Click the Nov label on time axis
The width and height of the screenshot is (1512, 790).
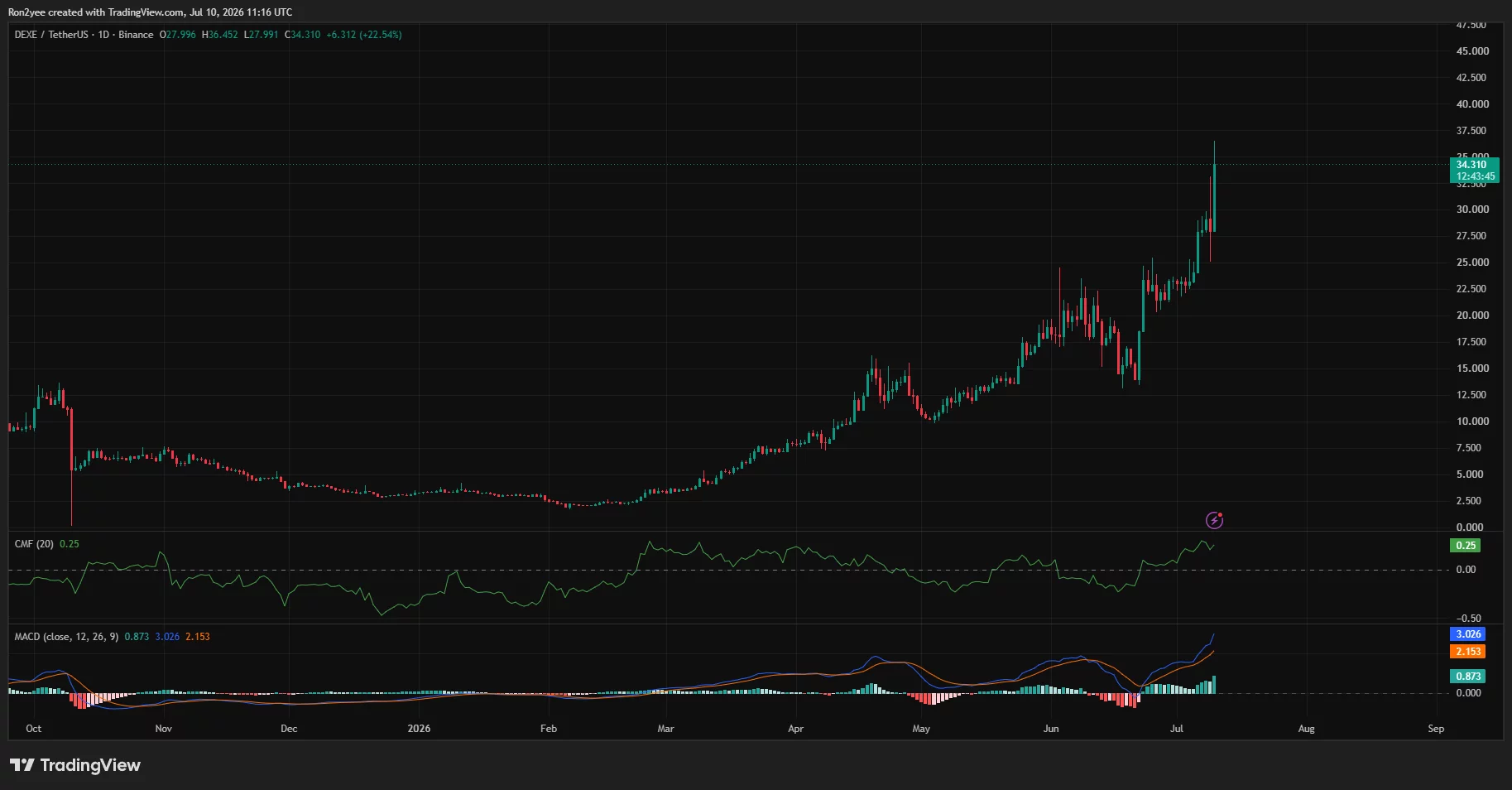pos(164,729)
